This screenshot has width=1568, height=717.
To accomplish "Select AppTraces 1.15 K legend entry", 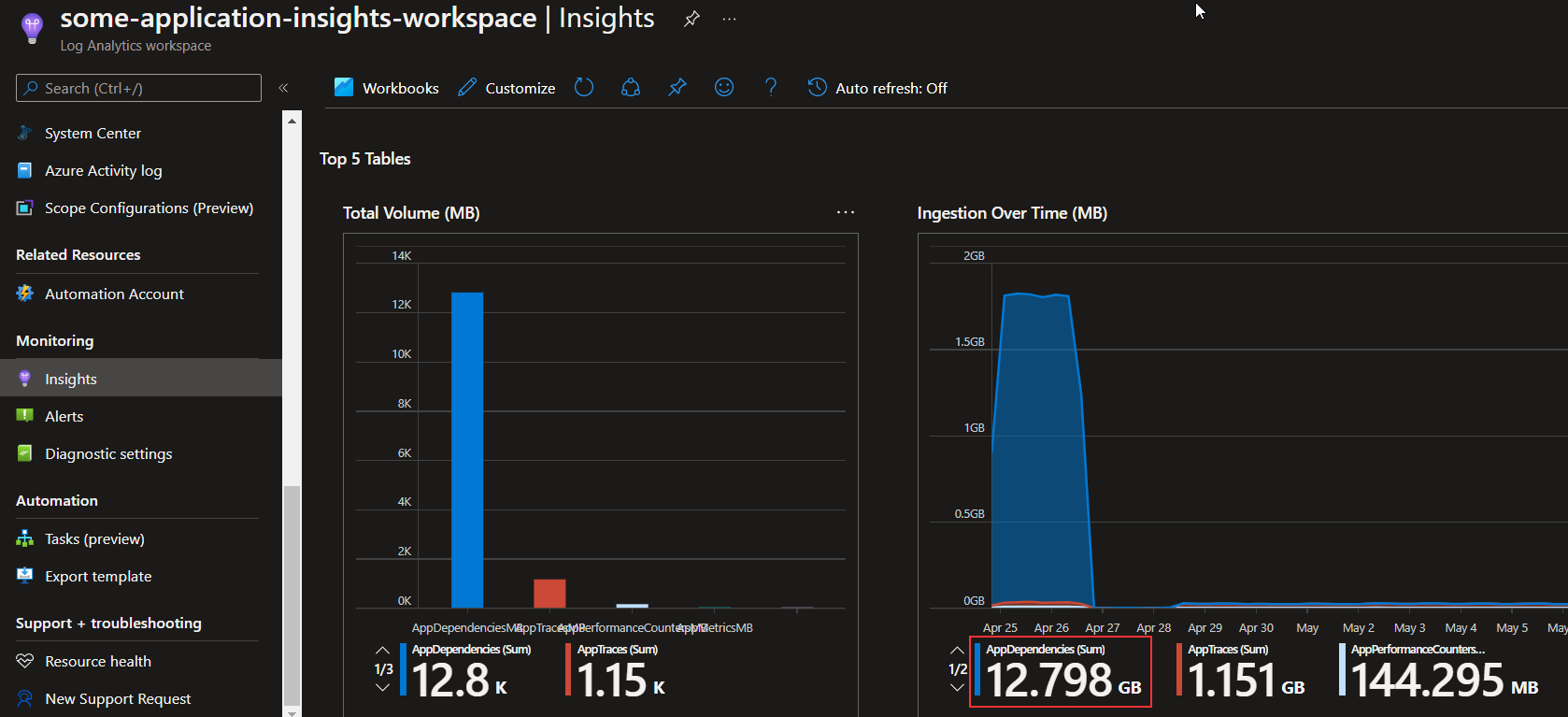I will pos(616,671).
